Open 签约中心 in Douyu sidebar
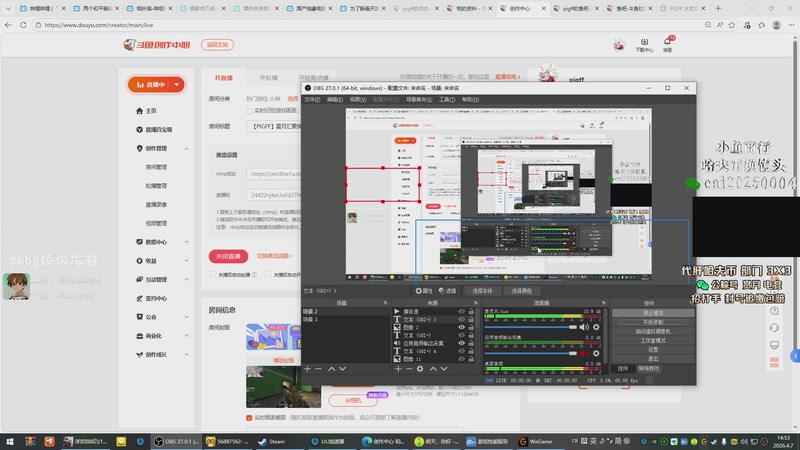Viewport: 800px width, 450px height. (x=152, y=298)
